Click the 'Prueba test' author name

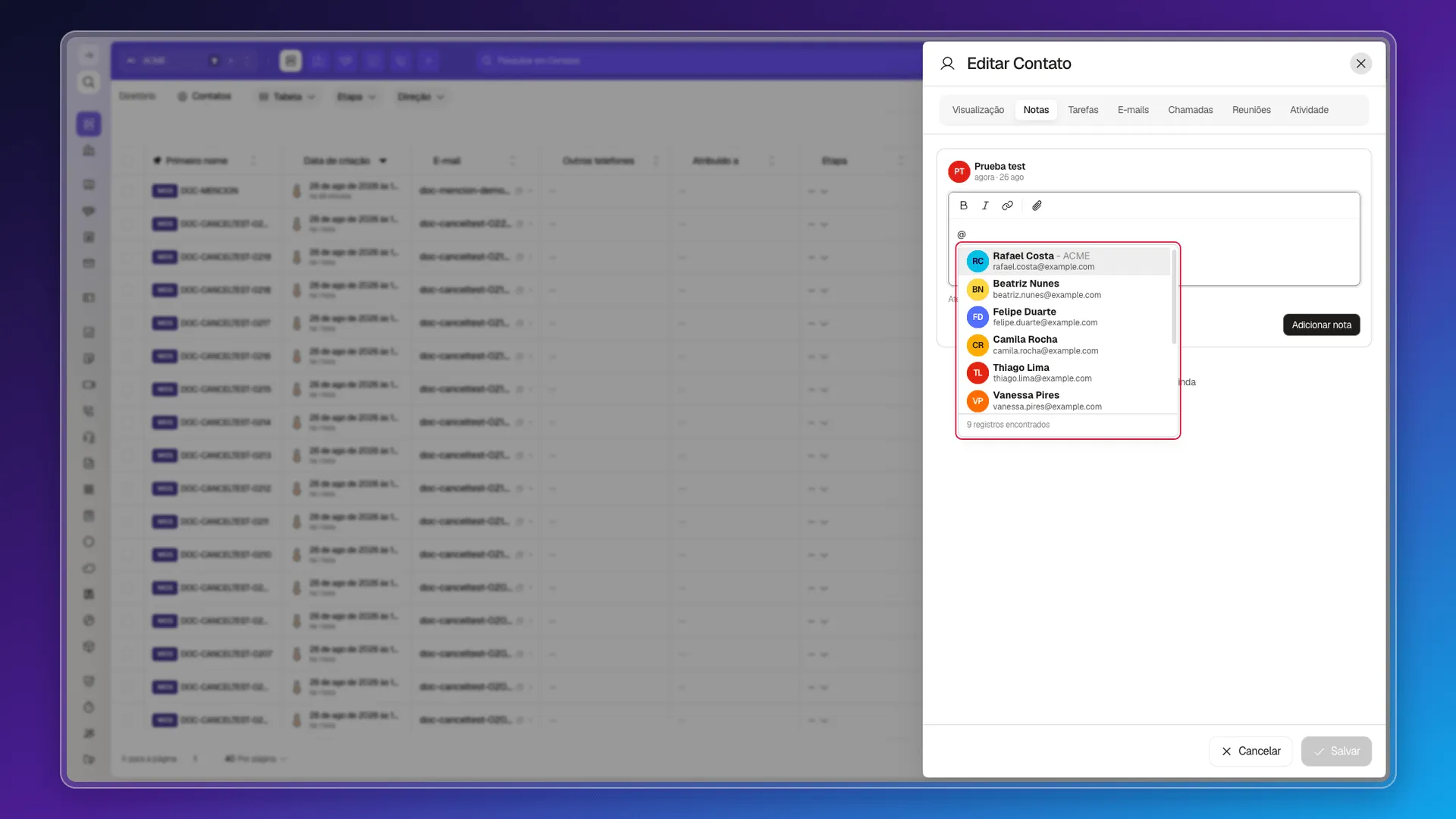click(x=999, y=166)
